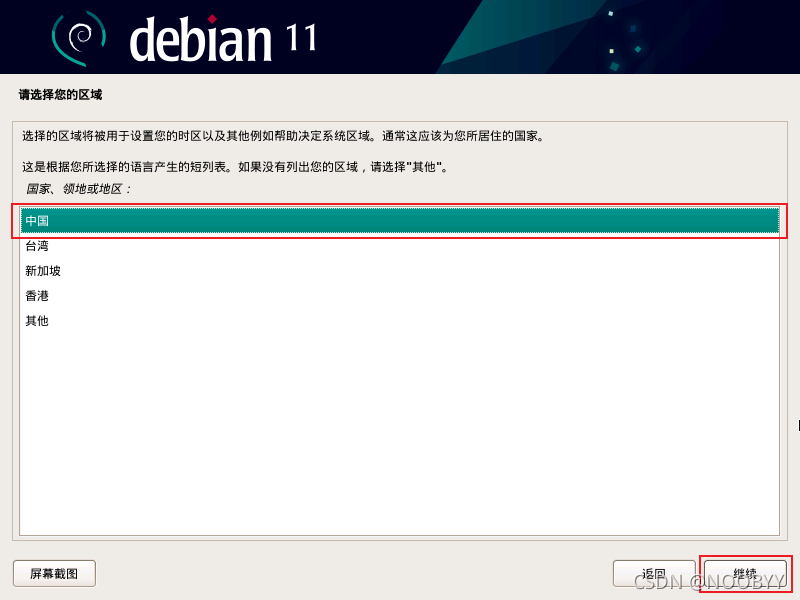This screenshot has width=800, height=600.
Task: Click the 屏幕截图 screenshot button
Action: tap(54, 573)
